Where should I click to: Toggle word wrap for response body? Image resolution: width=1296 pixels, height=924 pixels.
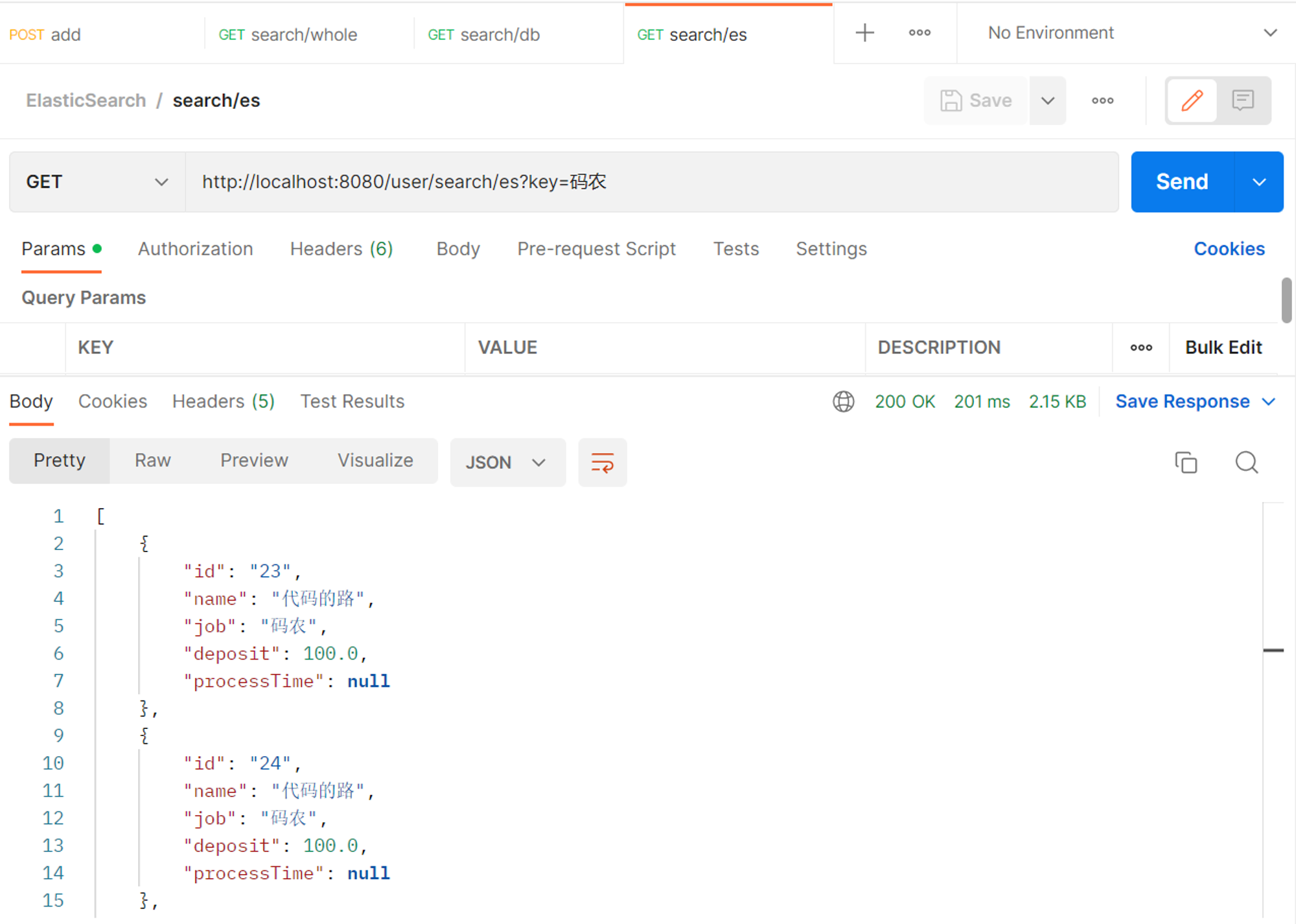pyautogui.click(x=603, y=463)
